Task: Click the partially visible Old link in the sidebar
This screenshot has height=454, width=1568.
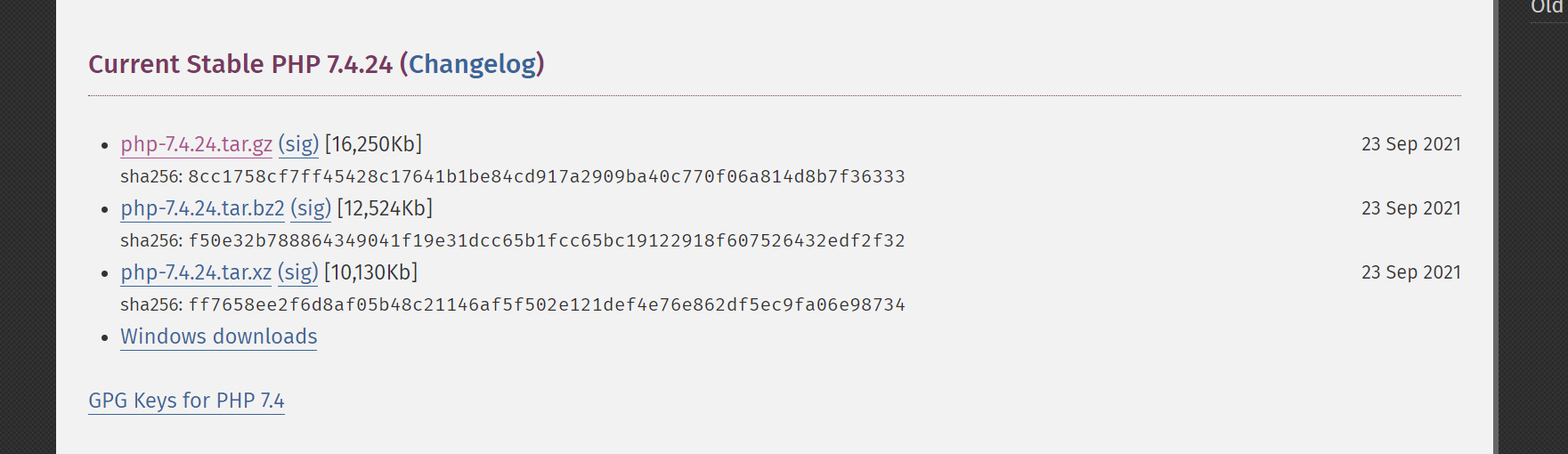Action: click(1548, 7)
